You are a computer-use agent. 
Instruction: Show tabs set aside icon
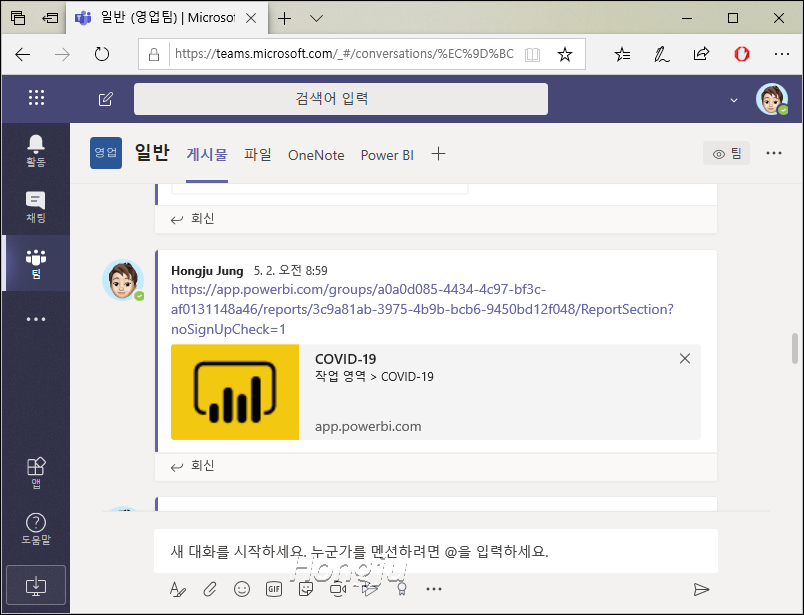18,18
